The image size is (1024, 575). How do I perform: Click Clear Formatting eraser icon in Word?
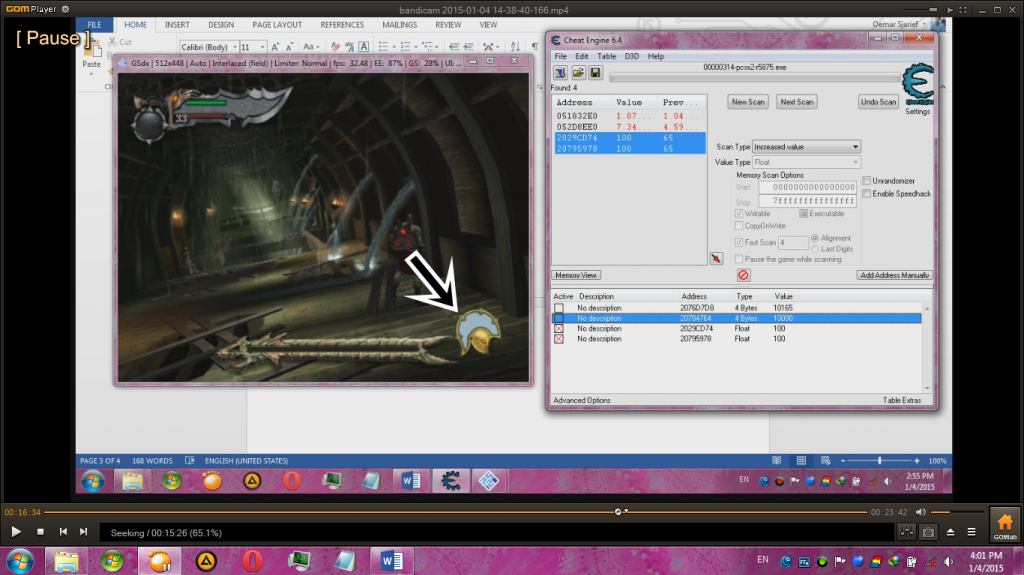[335, 46]
